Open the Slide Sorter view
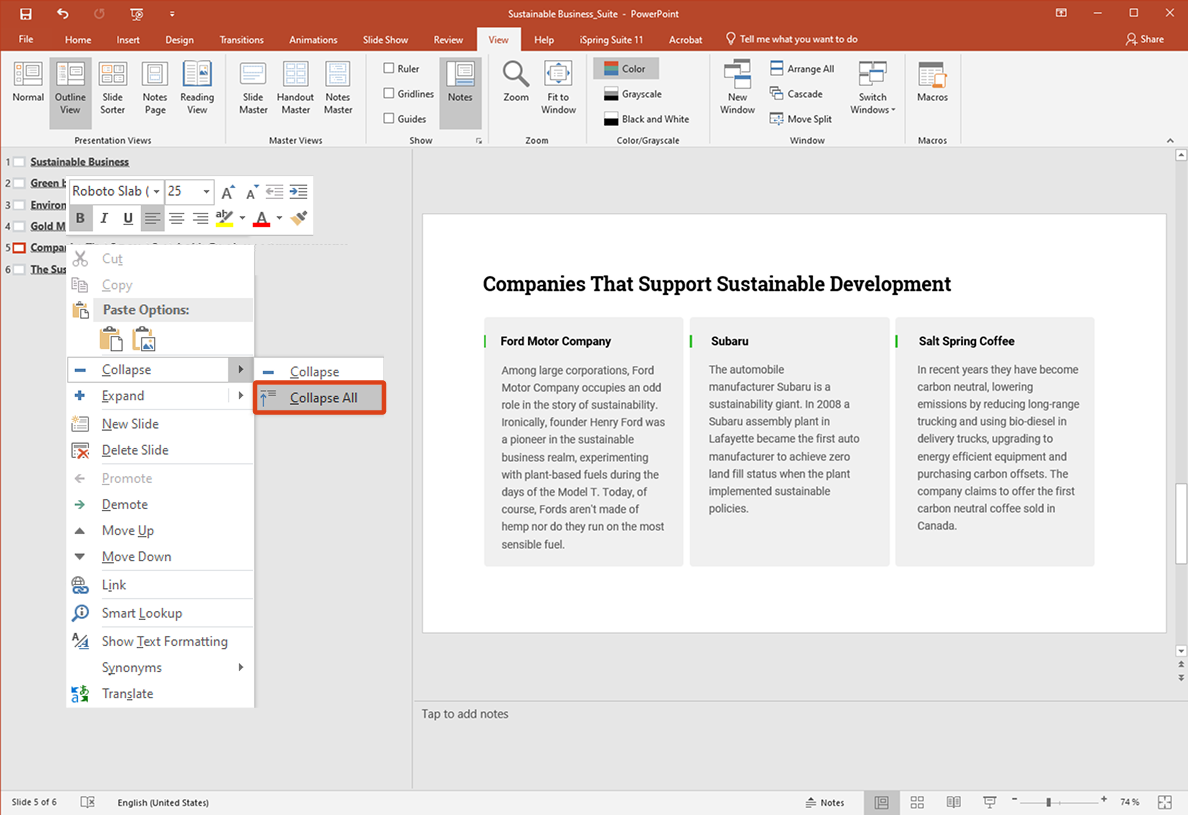This screenshot has height=816, width=1188. click(x=112, y=87)
